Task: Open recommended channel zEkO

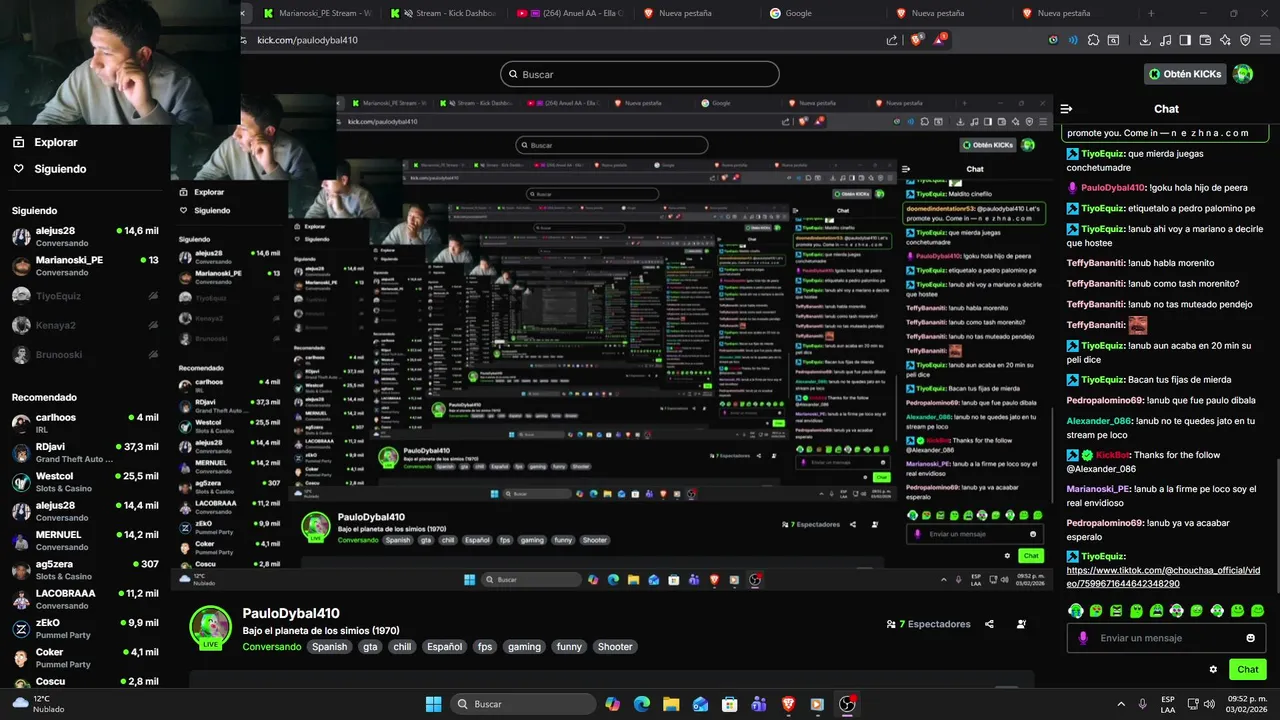Action: 84,629
